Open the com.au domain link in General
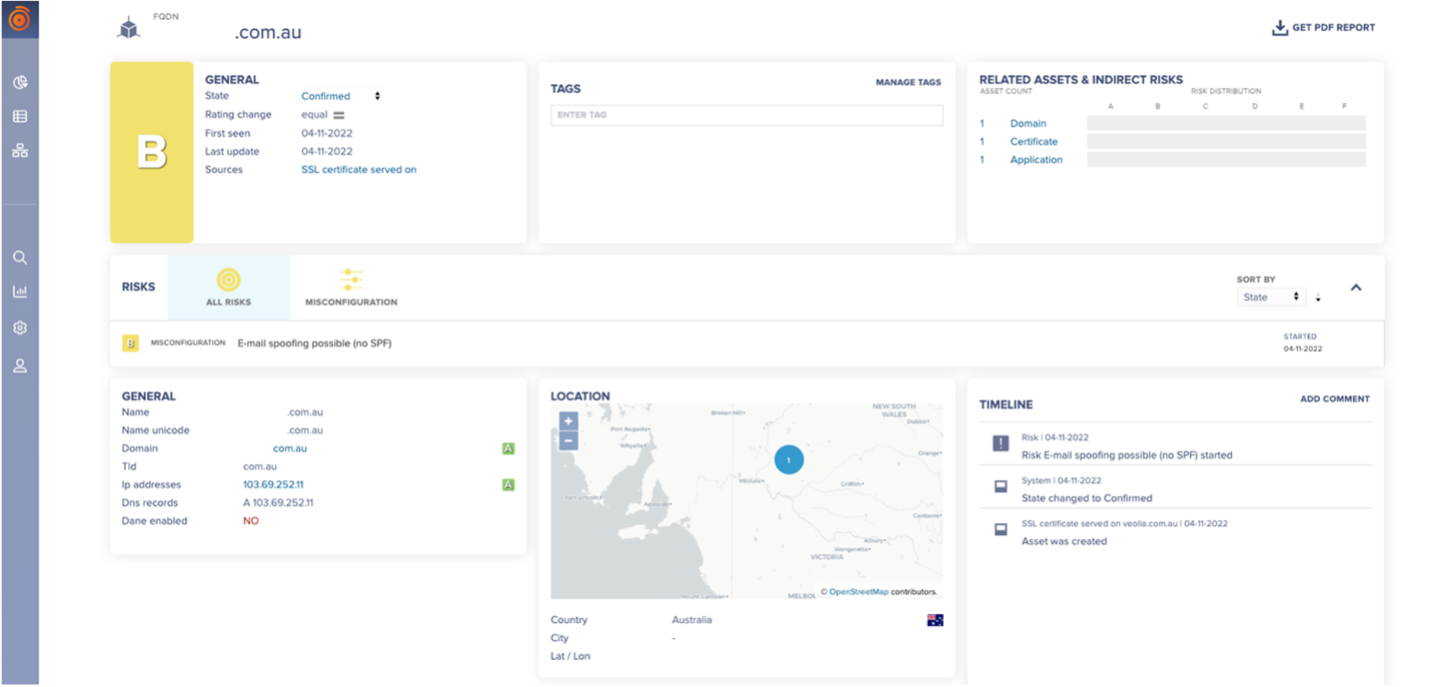Screen dimensions: 1430x687 tap(290, 449)
